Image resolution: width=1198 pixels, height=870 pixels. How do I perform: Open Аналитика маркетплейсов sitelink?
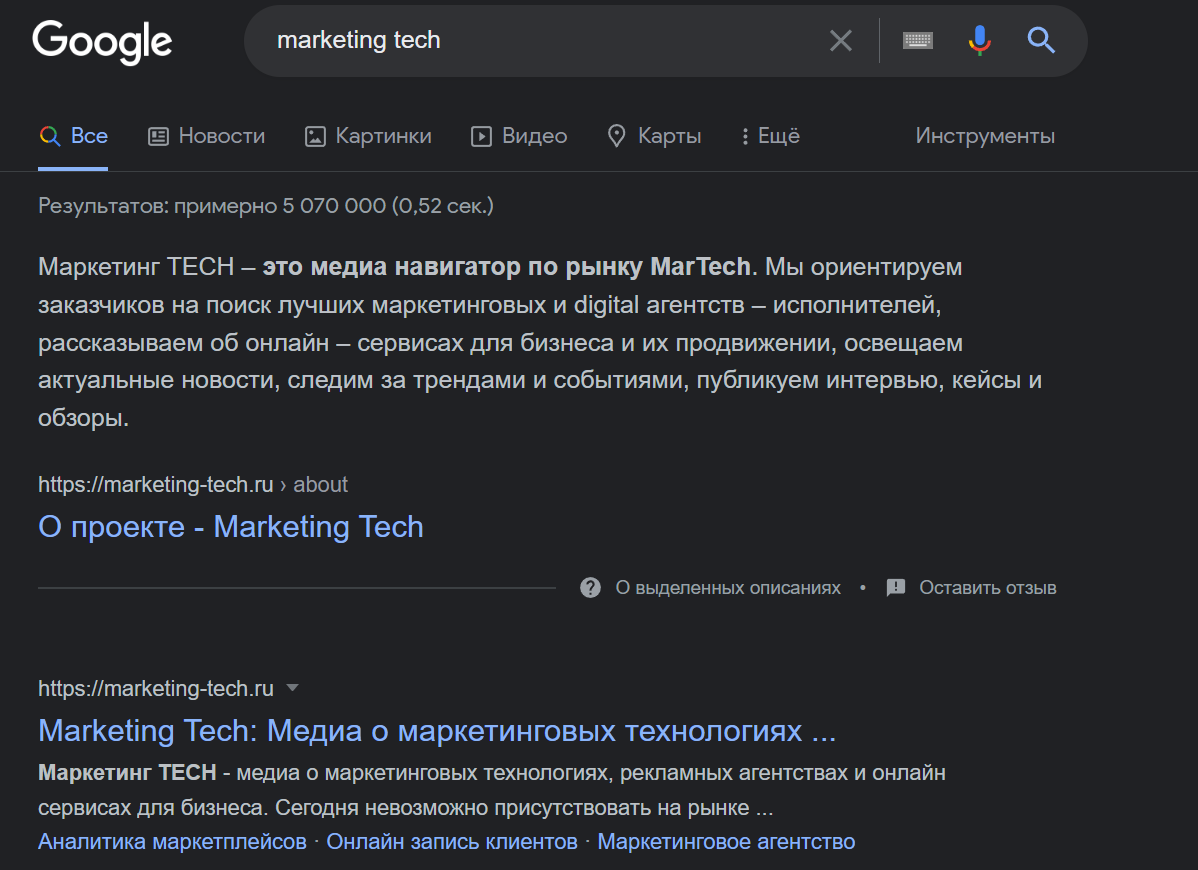coord(173,842)
